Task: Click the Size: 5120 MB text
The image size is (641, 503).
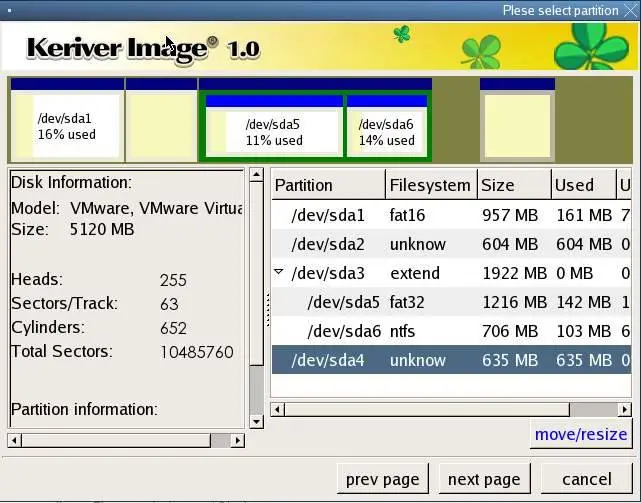Action: point(73,229)
